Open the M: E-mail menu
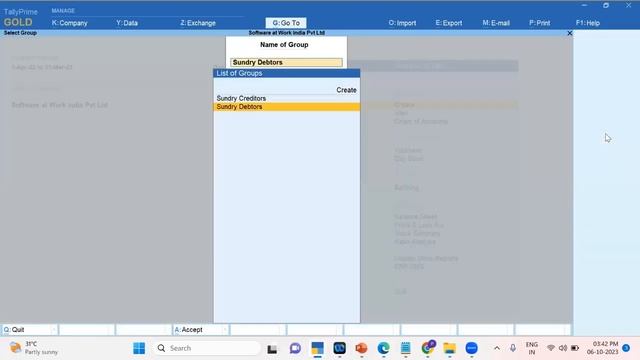Image resolution: width=640 pixels, height=360 pixels. [x=496, y=23]
